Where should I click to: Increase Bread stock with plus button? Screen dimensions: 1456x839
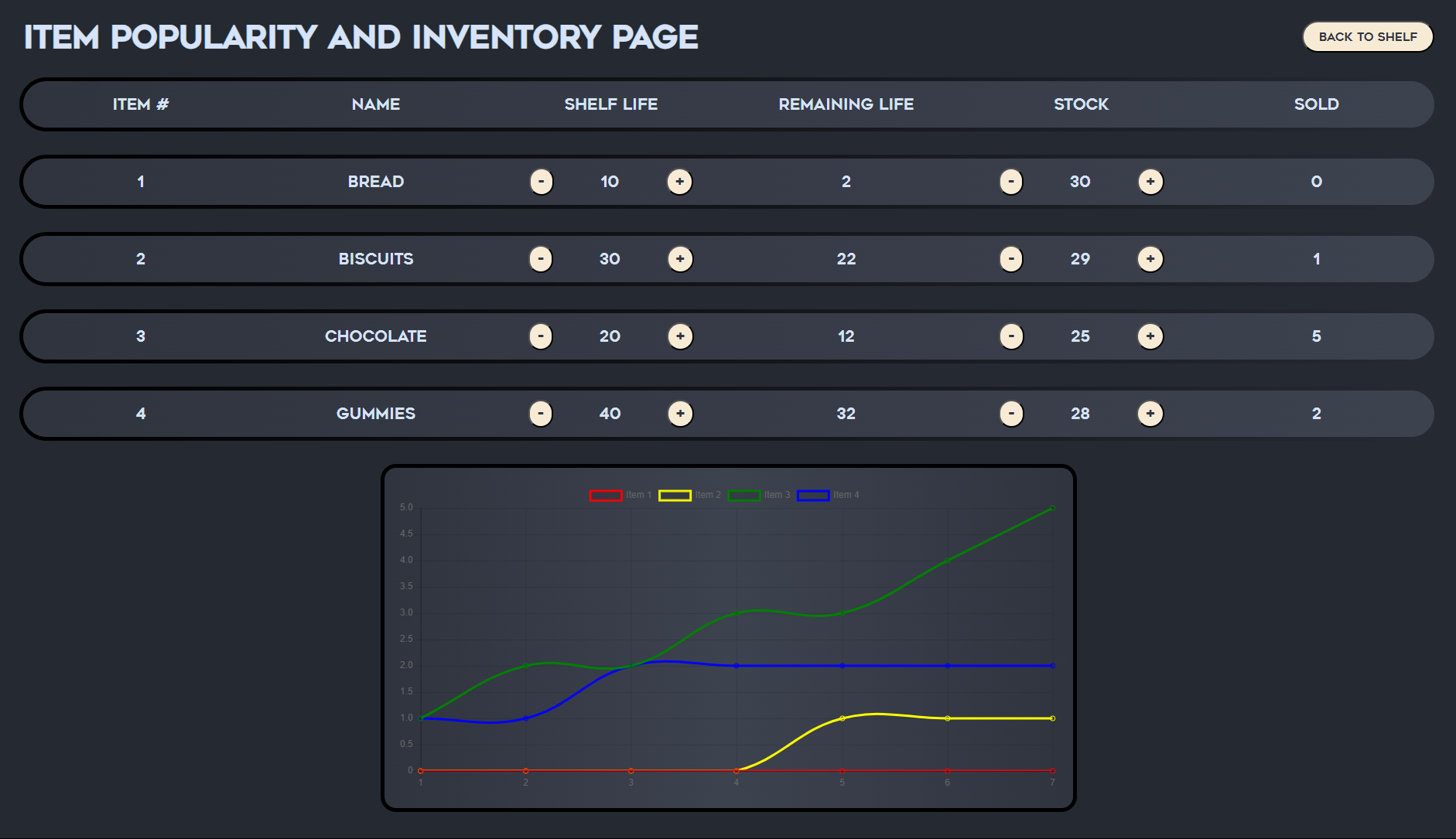(1150, 182)
